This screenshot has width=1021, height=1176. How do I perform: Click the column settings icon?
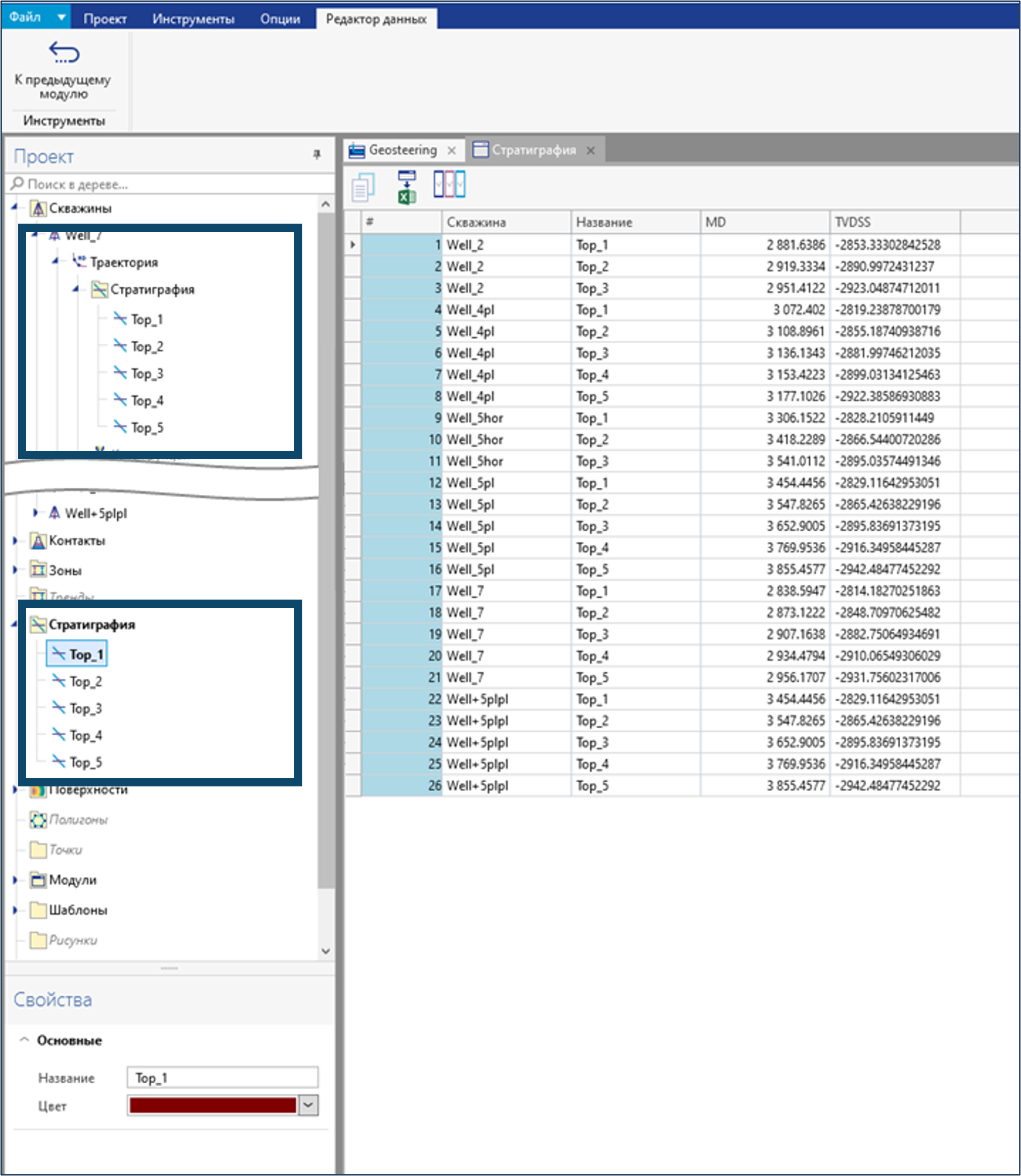coord(449,184)
